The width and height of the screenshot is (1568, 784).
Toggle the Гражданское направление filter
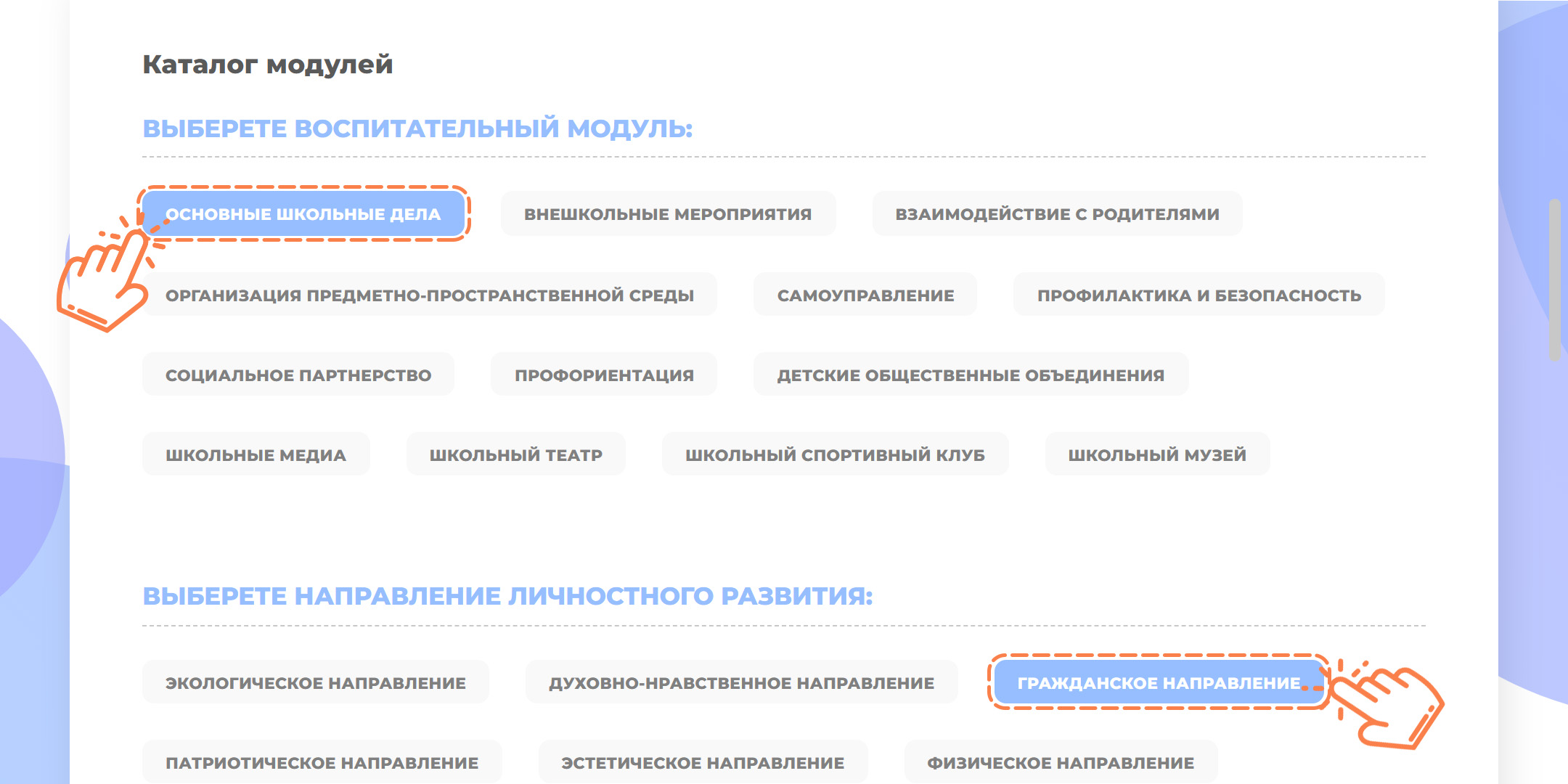click(1159, 683)
